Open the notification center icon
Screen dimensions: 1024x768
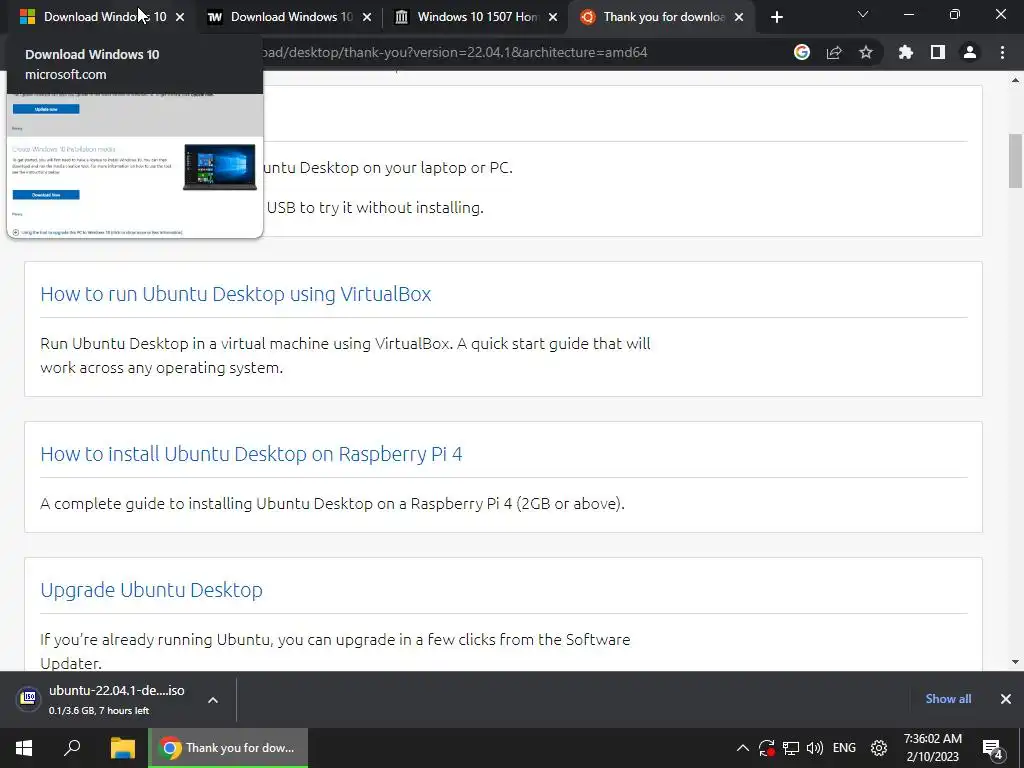tap(993, 749)
